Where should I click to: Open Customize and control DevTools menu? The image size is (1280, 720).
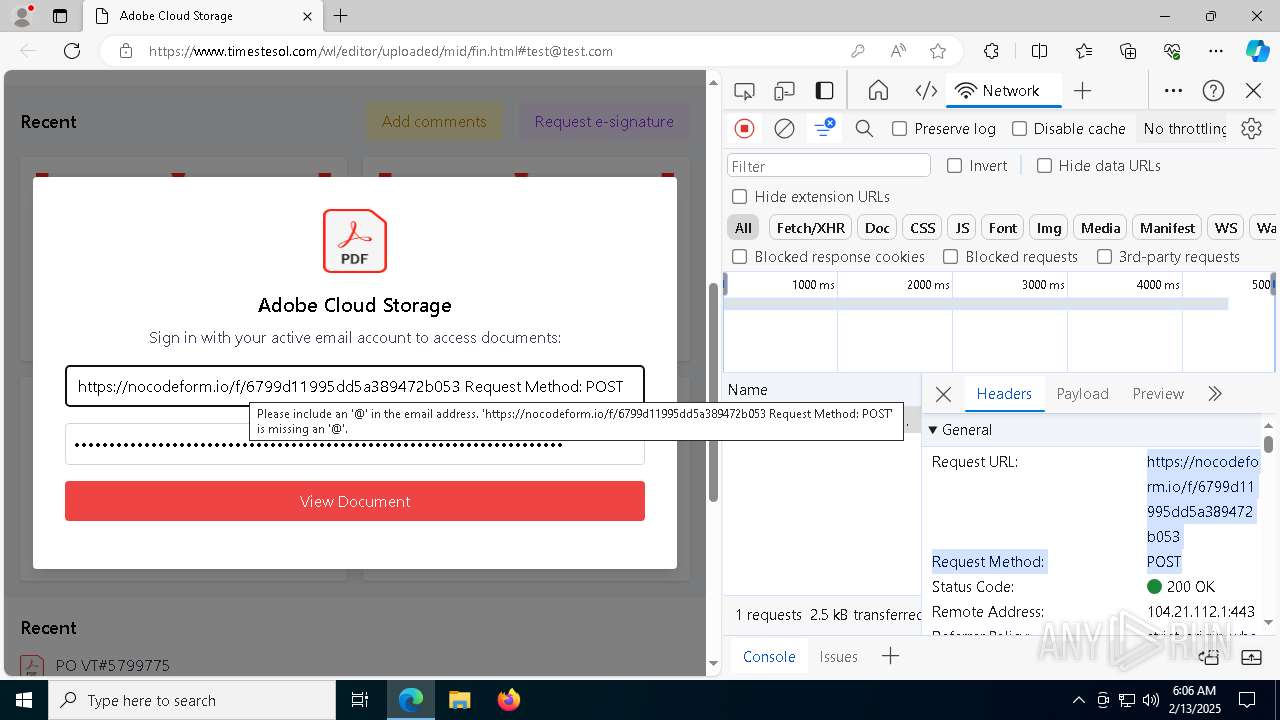tap(1174, 91)
